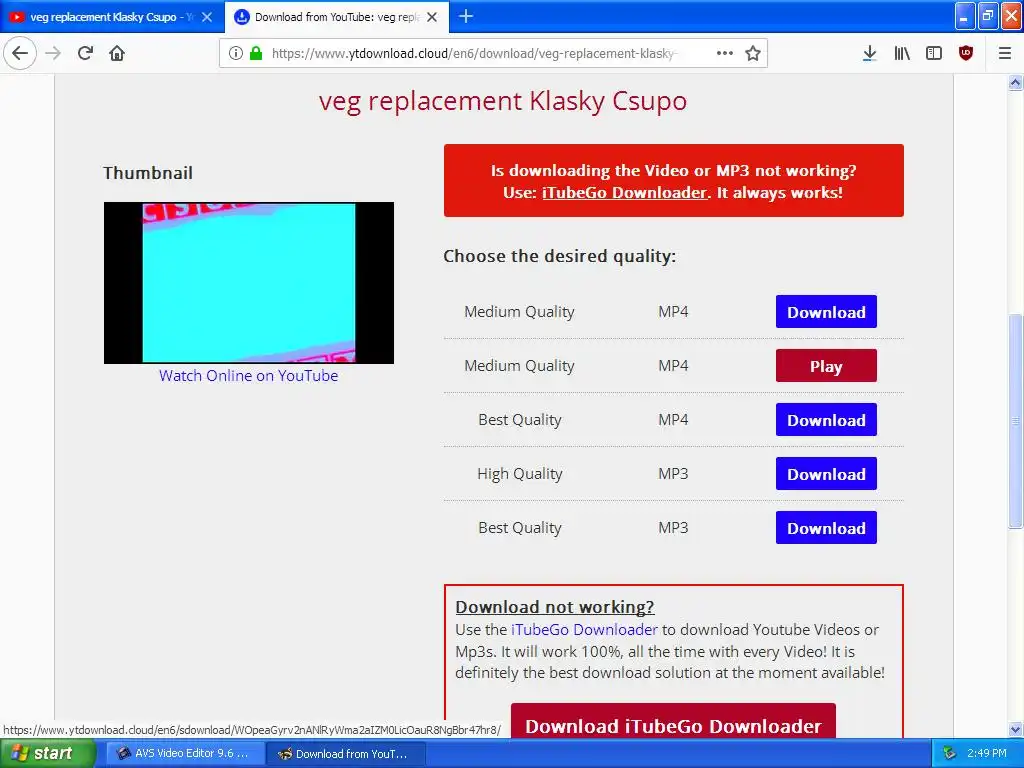This screenshot has height=768, width=1024.
Task: Click the video thumbnail image
Action: coord(249,283)
